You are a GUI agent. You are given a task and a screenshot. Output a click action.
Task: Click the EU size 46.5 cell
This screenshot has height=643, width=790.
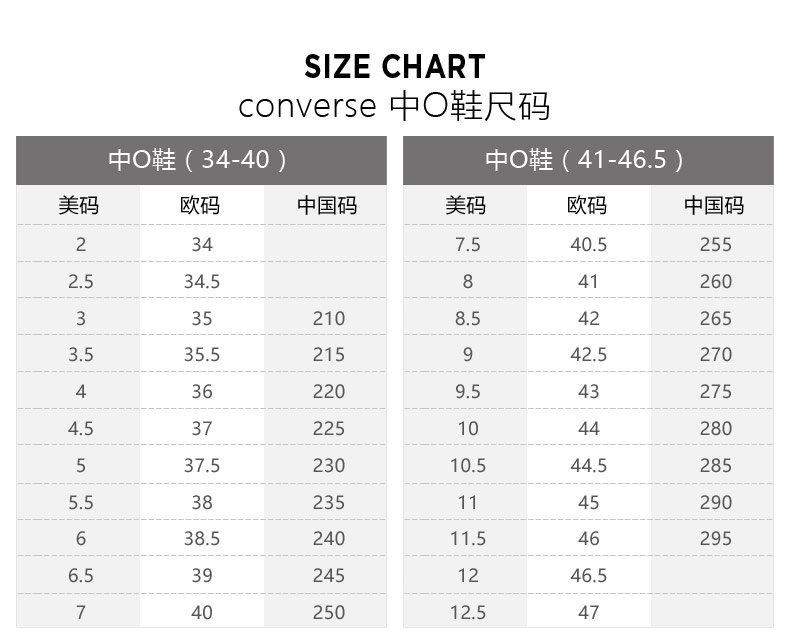(x=588, y=575)
